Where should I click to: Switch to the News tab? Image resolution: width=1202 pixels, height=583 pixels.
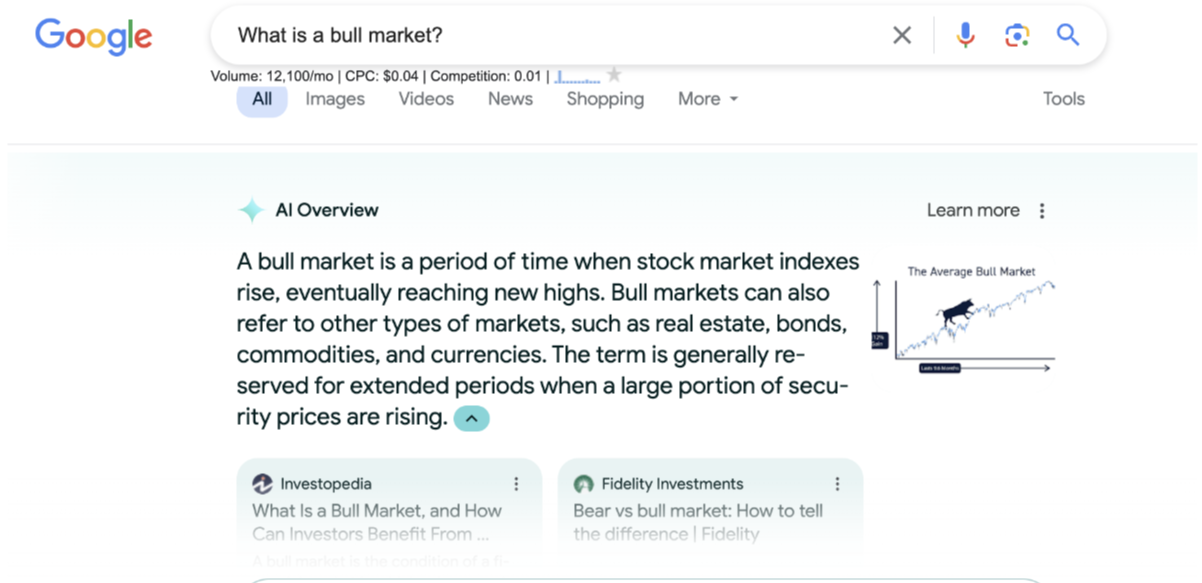[510, 99]
